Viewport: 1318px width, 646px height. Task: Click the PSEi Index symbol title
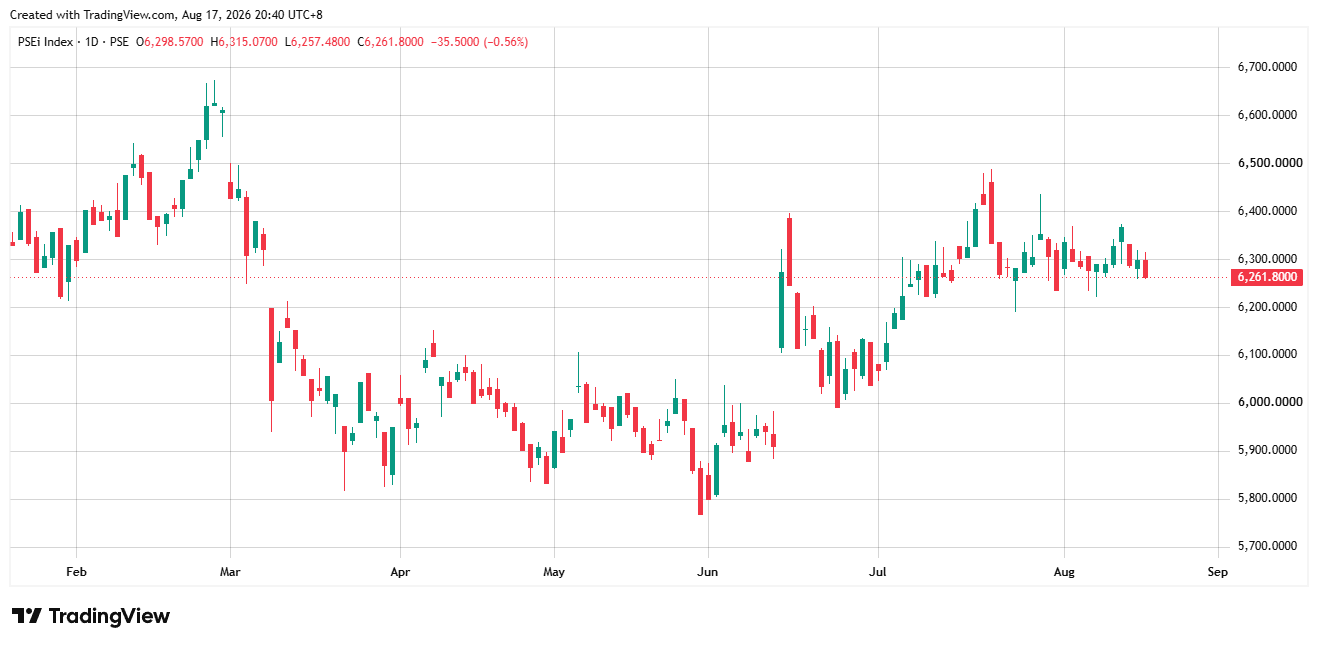coord(46,42)
